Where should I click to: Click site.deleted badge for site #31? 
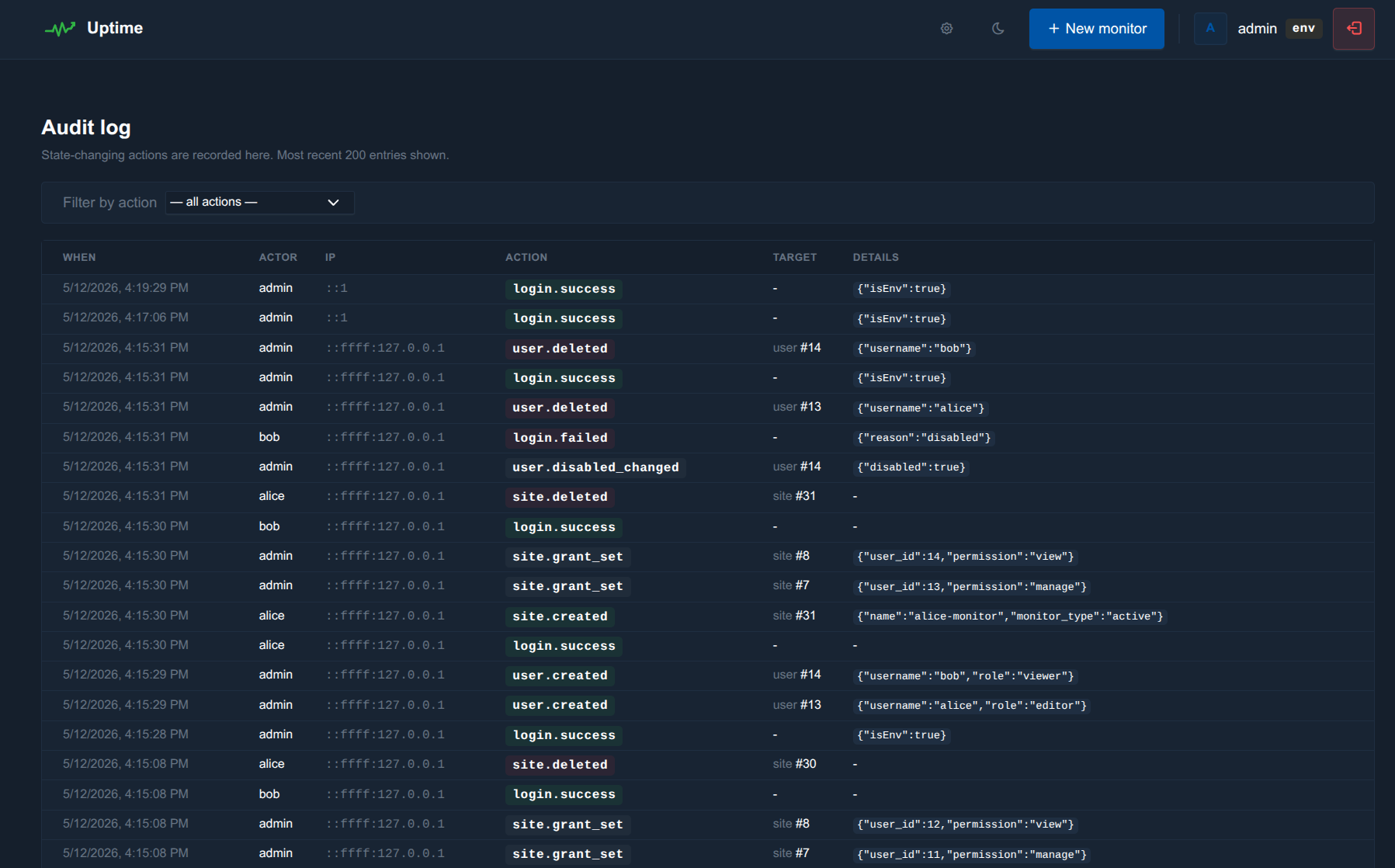coord(560,497)
